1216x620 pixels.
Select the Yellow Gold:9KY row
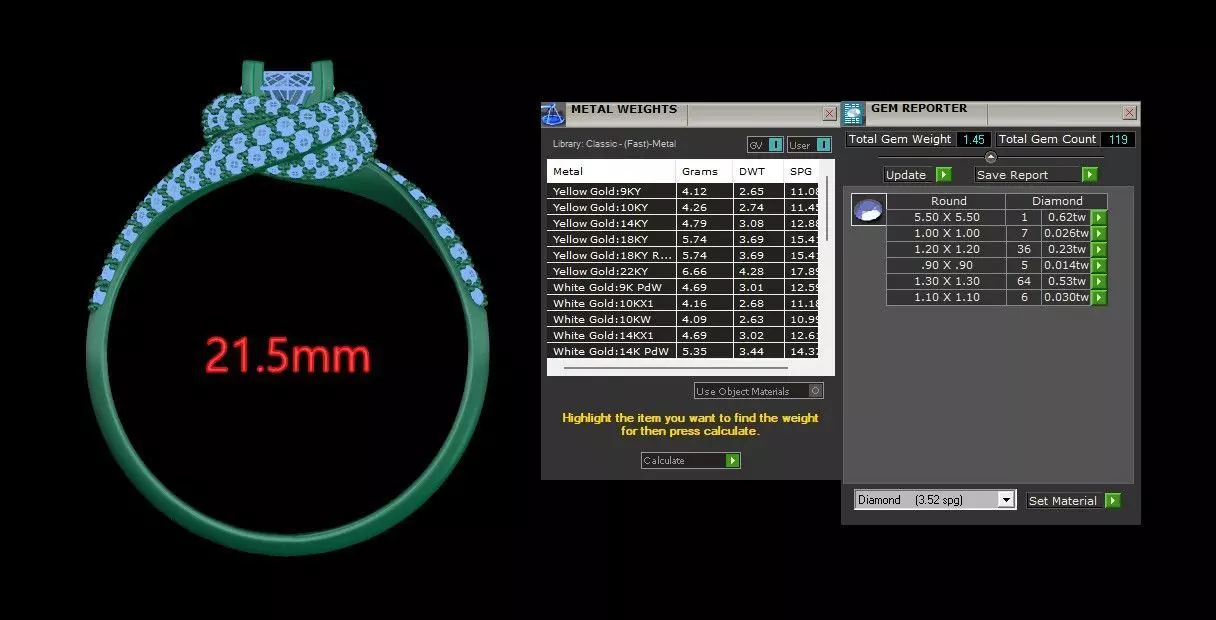(x=682, y=191)
